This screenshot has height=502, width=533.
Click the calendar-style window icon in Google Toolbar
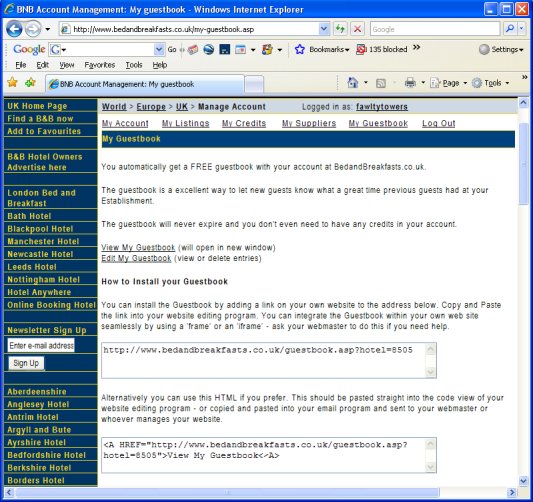[240, 50]
